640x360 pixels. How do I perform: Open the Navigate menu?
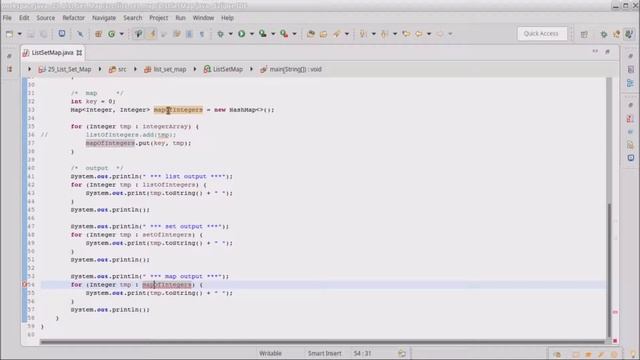click(x=104, y=18)
